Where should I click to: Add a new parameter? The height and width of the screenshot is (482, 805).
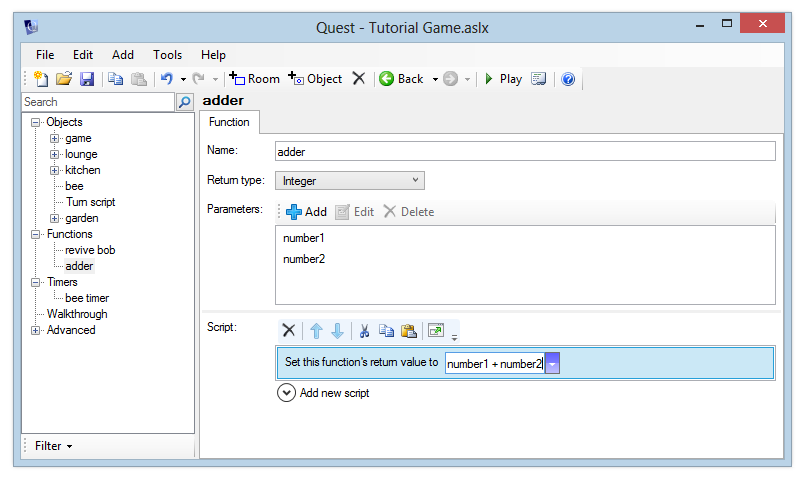(306, 212)
